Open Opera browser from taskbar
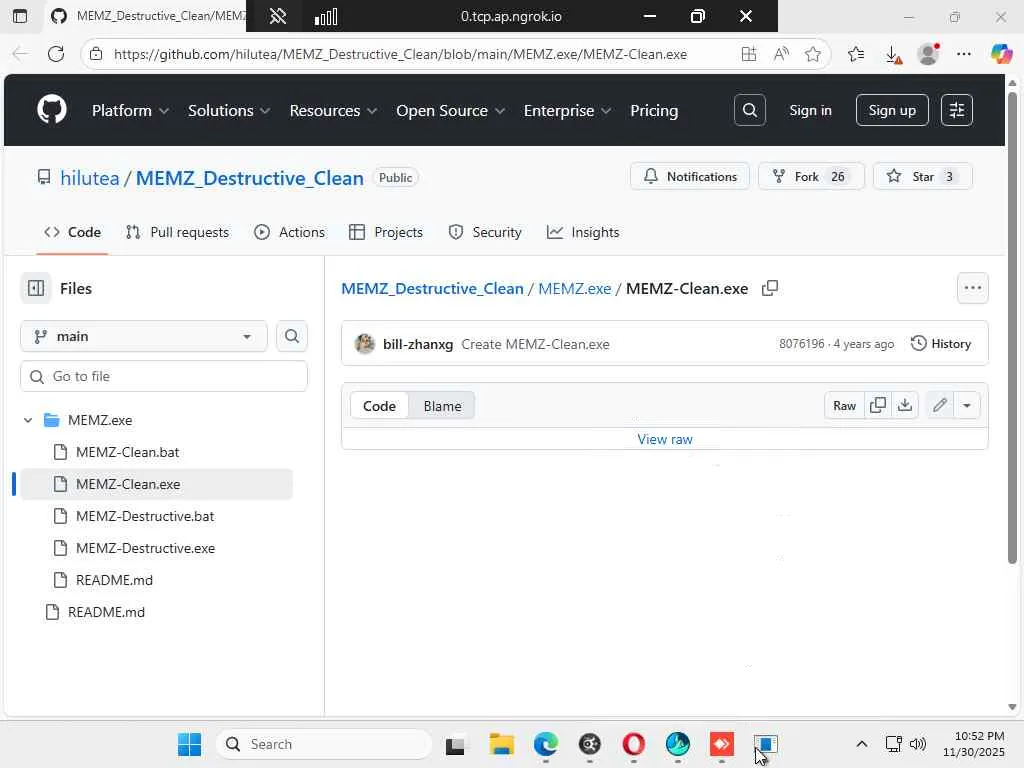Screen dimensions: 1024x768 point(633,744)
